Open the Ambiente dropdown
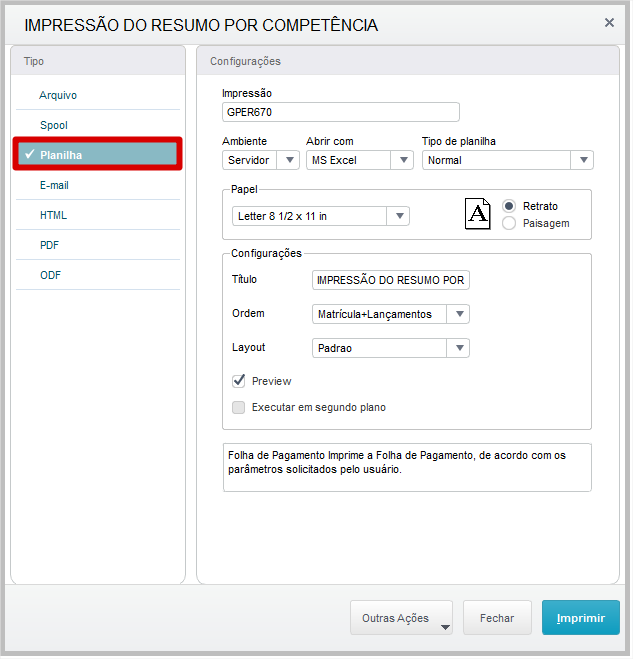 261,160
